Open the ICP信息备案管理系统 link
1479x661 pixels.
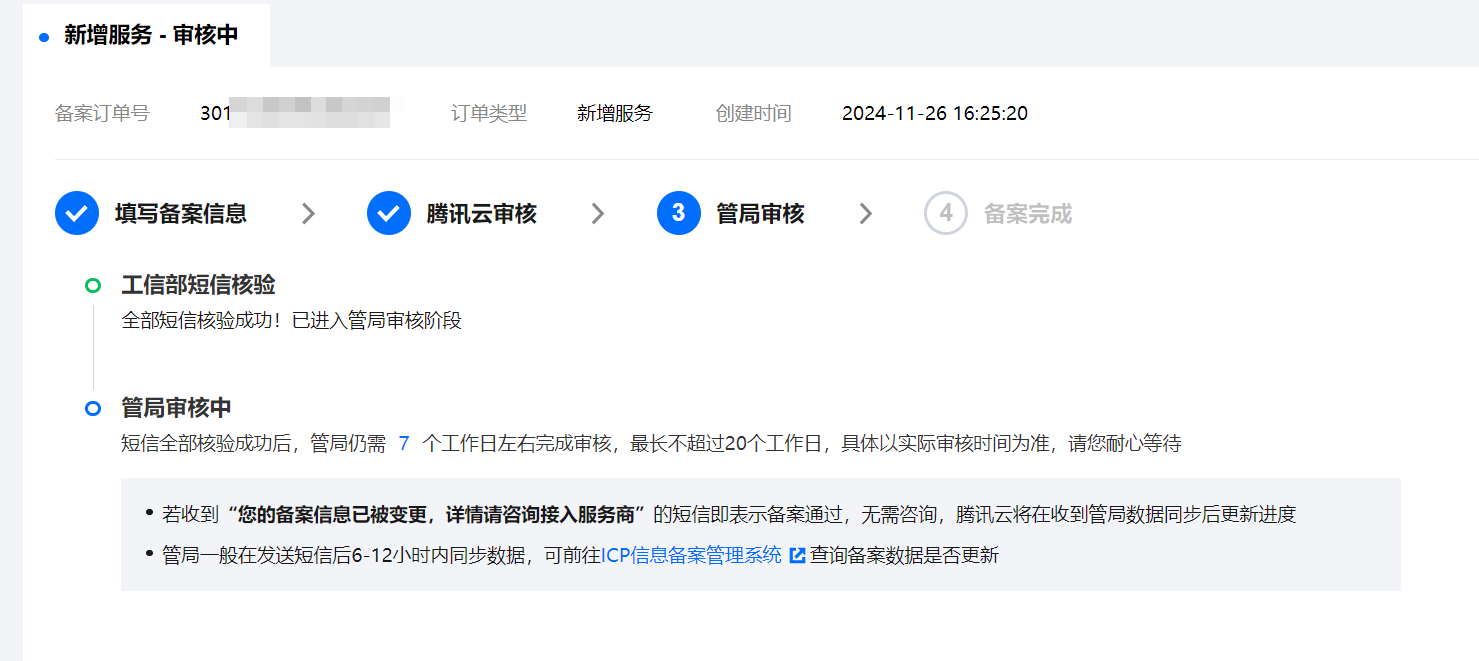tap(692, 555)
